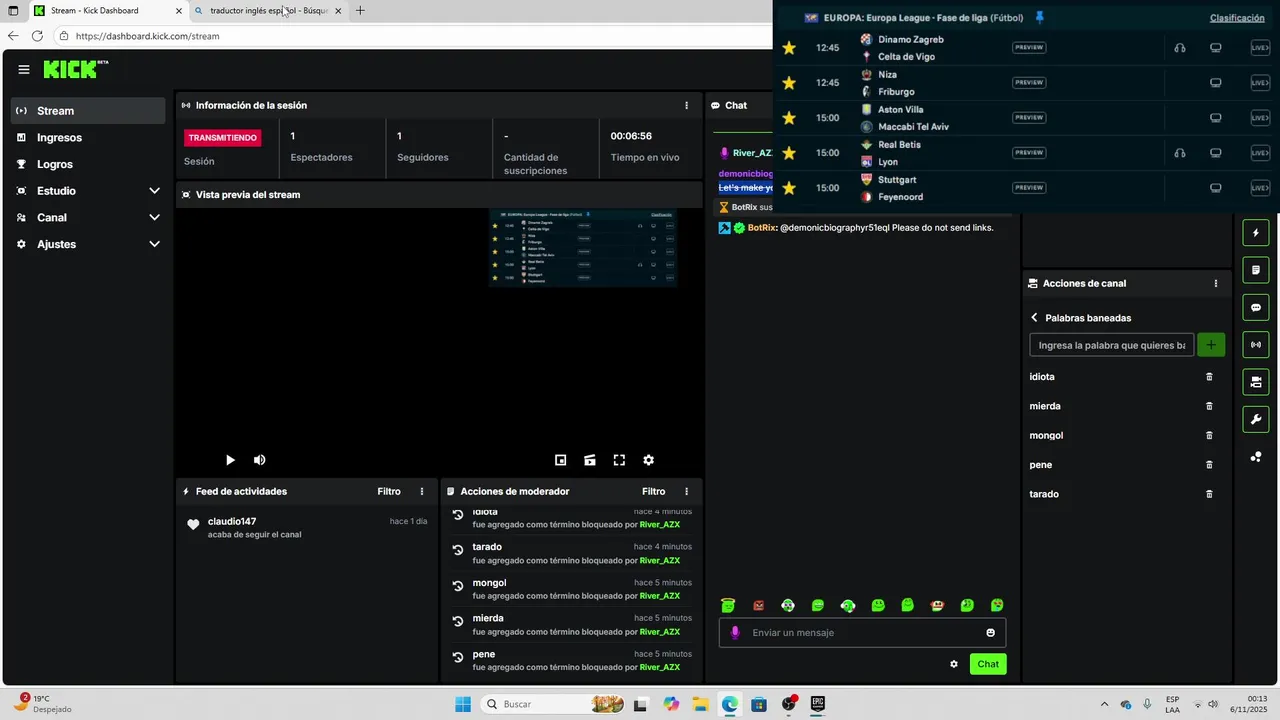The image size is (1280, 720).
Task: Select the 'mongol' moderator action entry
Action: [x=571, y=589]
